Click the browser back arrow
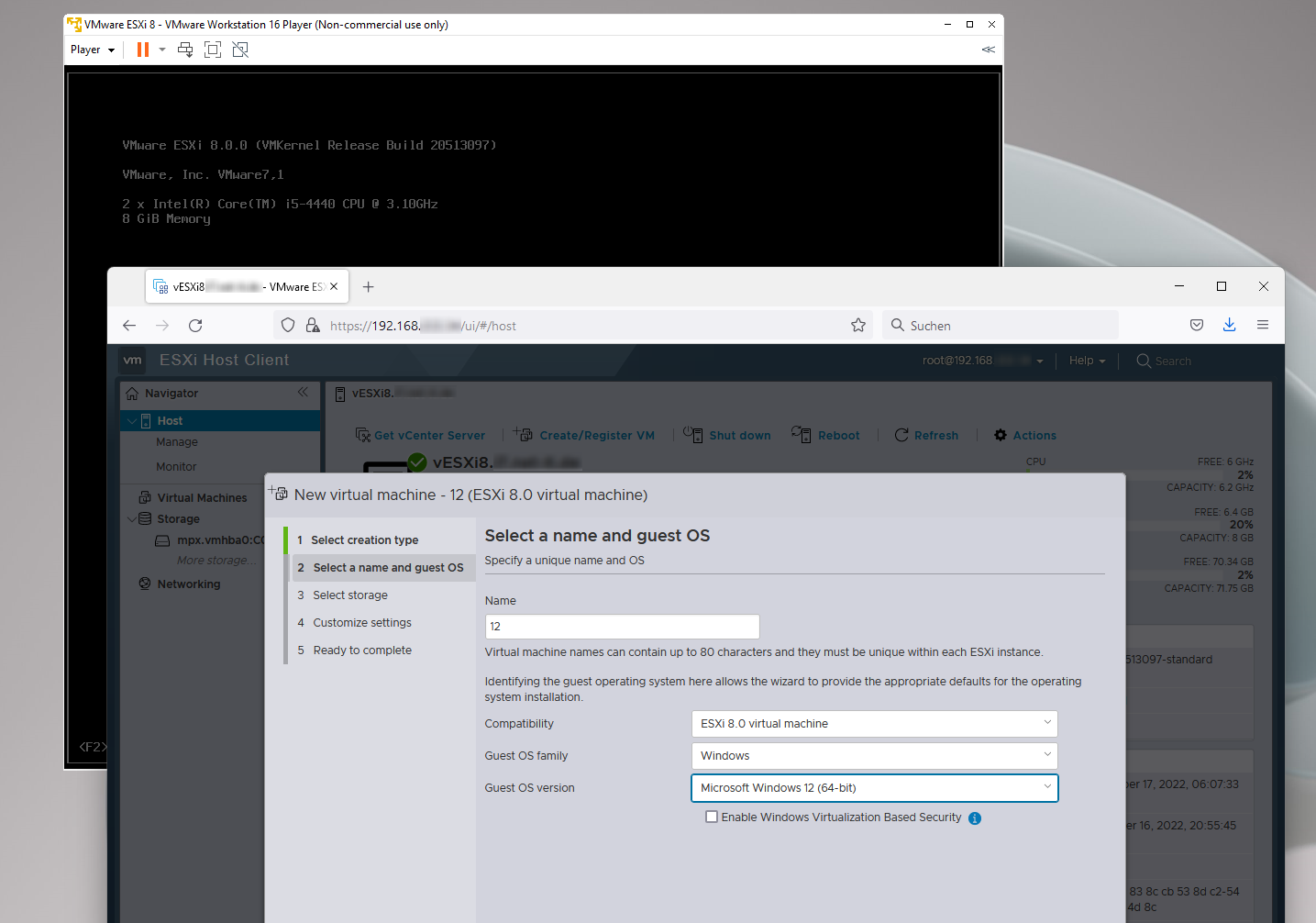The width and height of the screenshot is (1316, 923). [129, 326]
